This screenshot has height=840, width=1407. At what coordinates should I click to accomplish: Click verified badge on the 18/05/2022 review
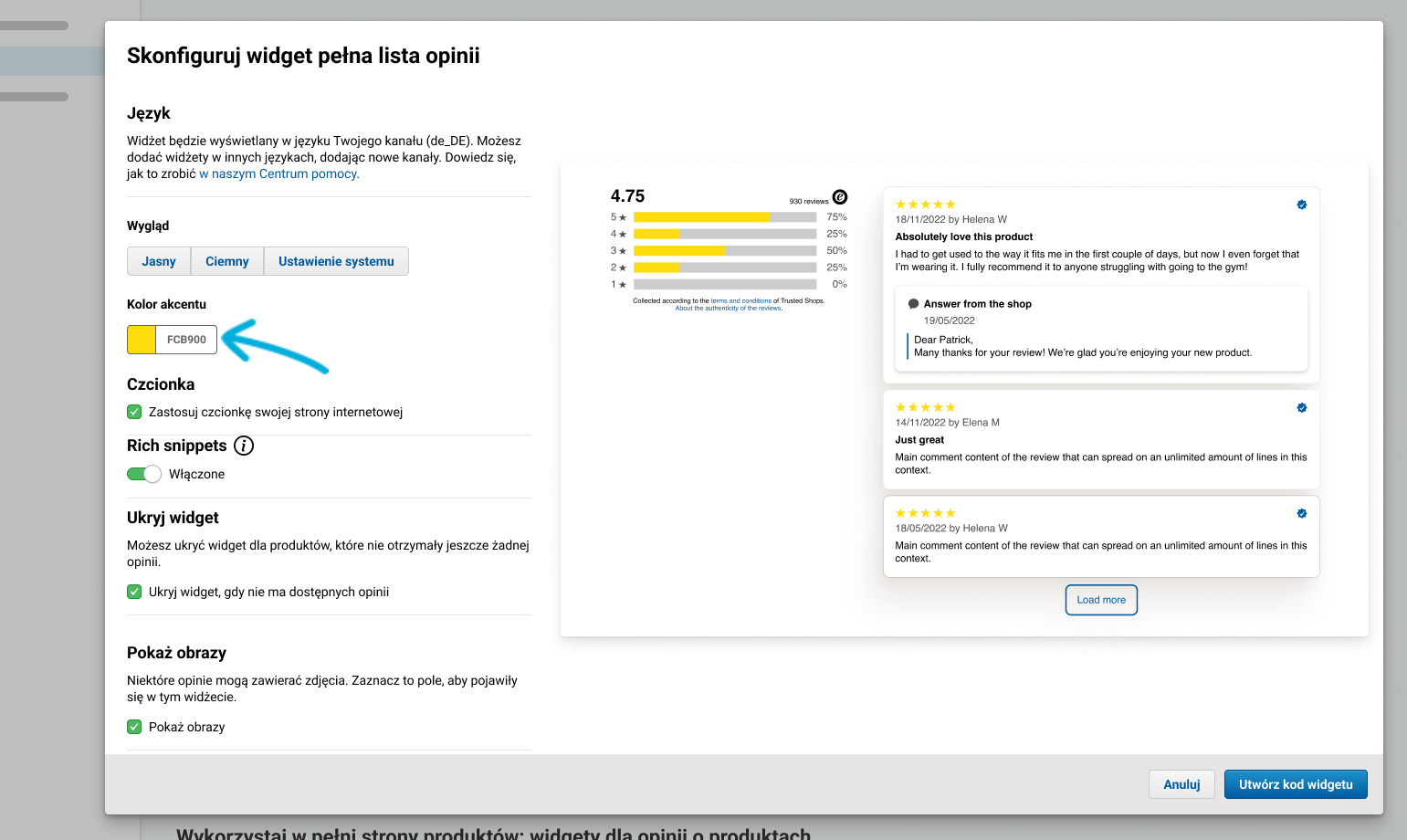pyautogui.click(x=1302, y=513)
